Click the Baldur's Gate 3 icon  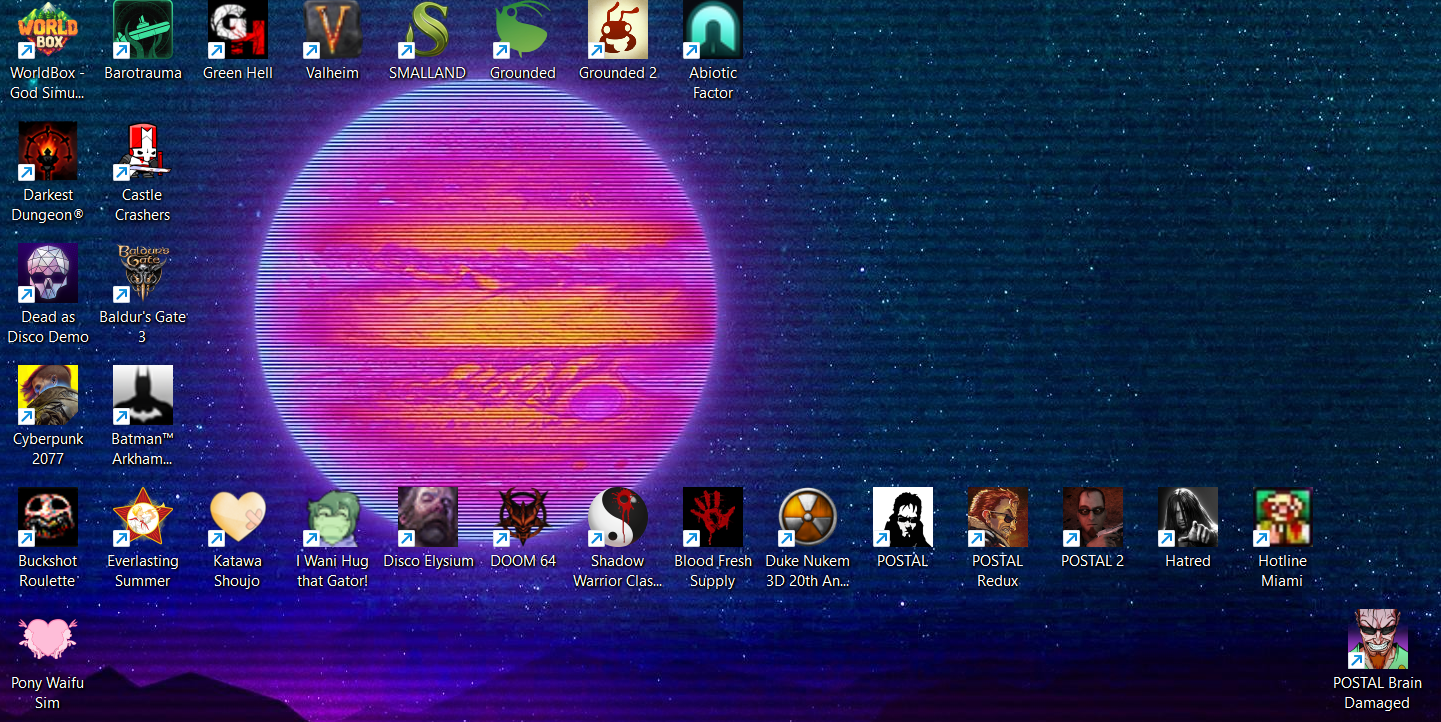click(x=143, y=274)
